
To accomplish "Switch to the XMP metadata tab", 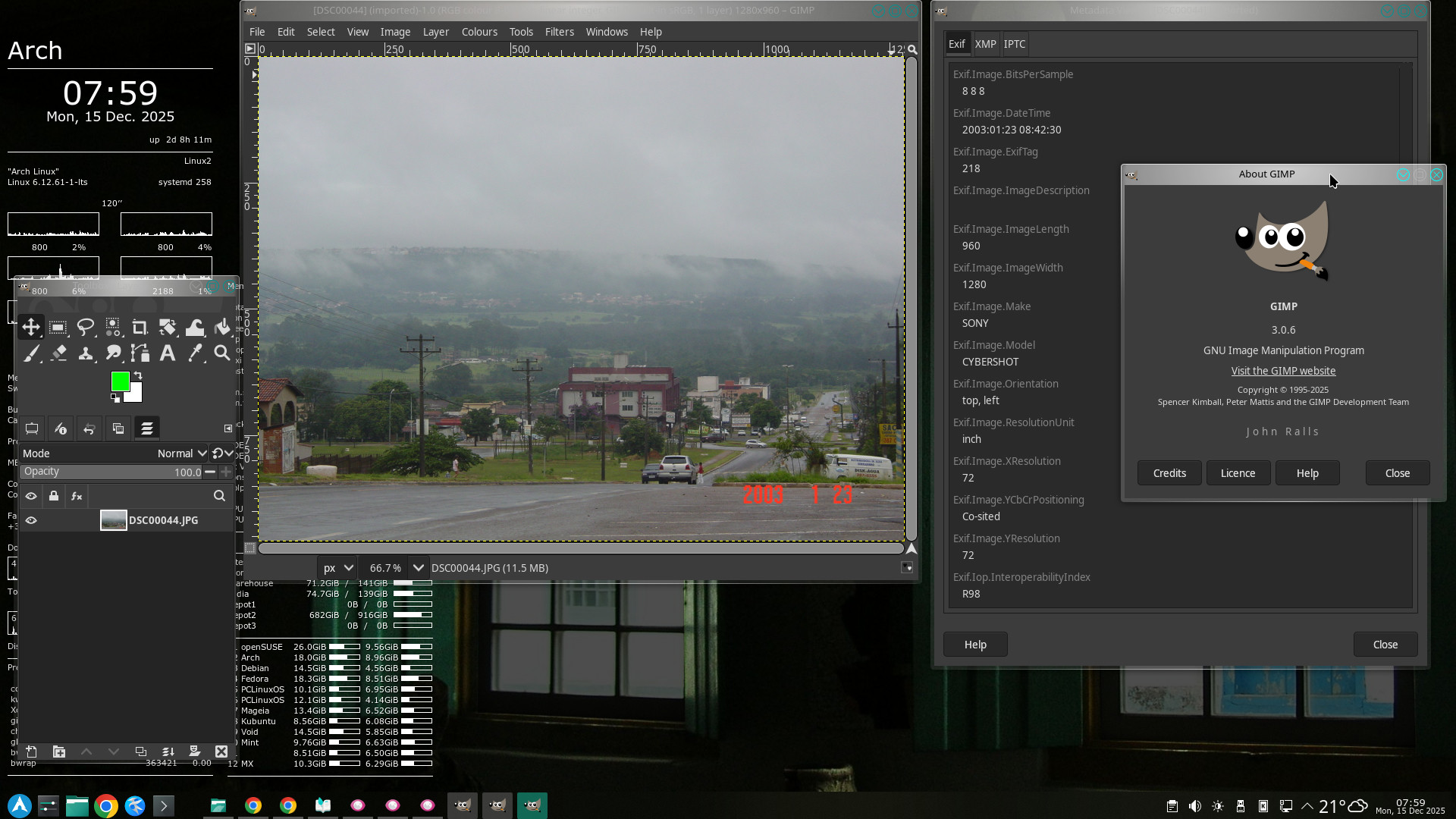I will pyautogui.click(x=985, y=44).
